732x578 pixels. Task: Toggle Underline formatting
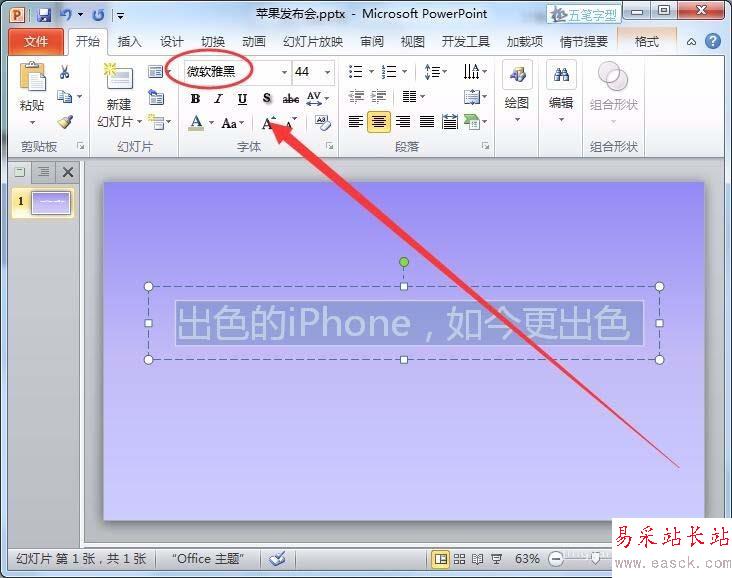coord(242,99)
